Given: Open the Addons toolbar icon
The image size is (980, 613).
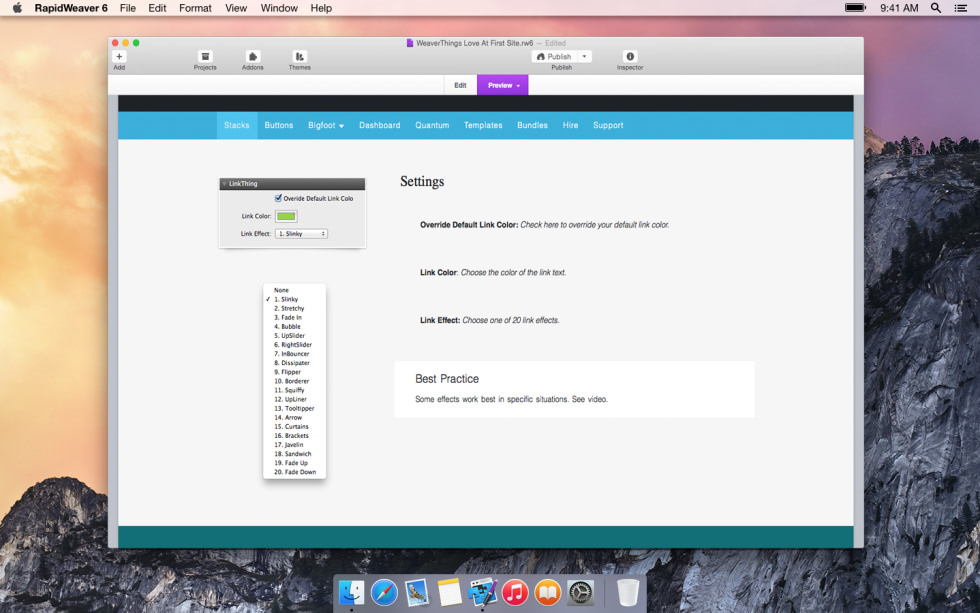Looking at the screenshot, I should [252, 56].
